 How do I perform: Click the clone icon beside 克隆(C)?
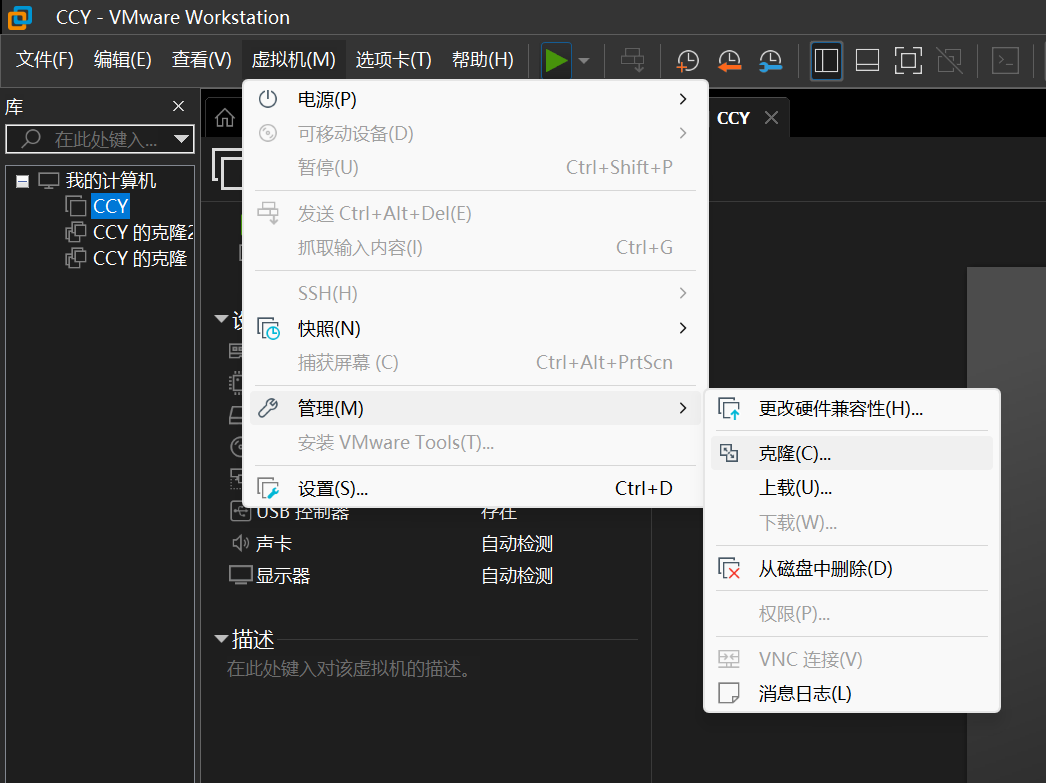pos(729,454)
